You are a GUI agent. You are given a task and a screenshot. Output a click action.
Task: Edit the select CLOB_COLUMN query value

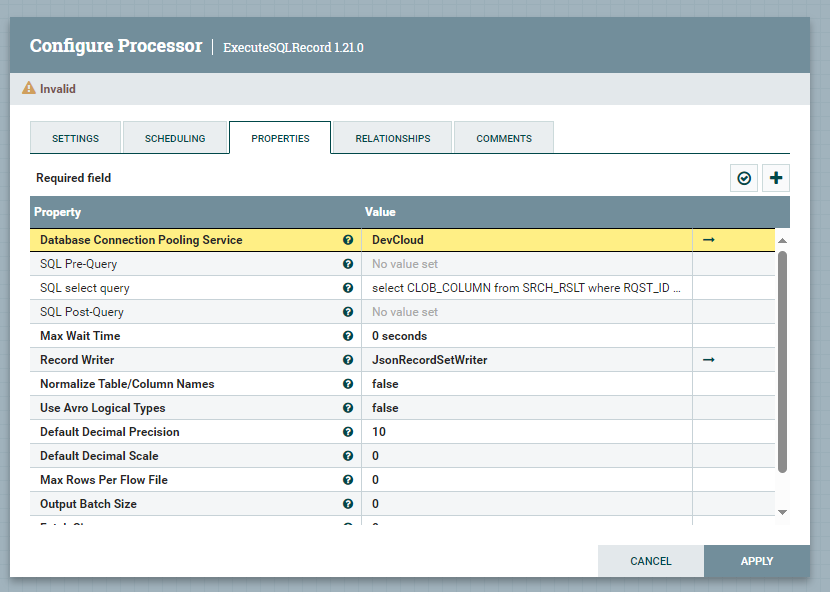527,288
